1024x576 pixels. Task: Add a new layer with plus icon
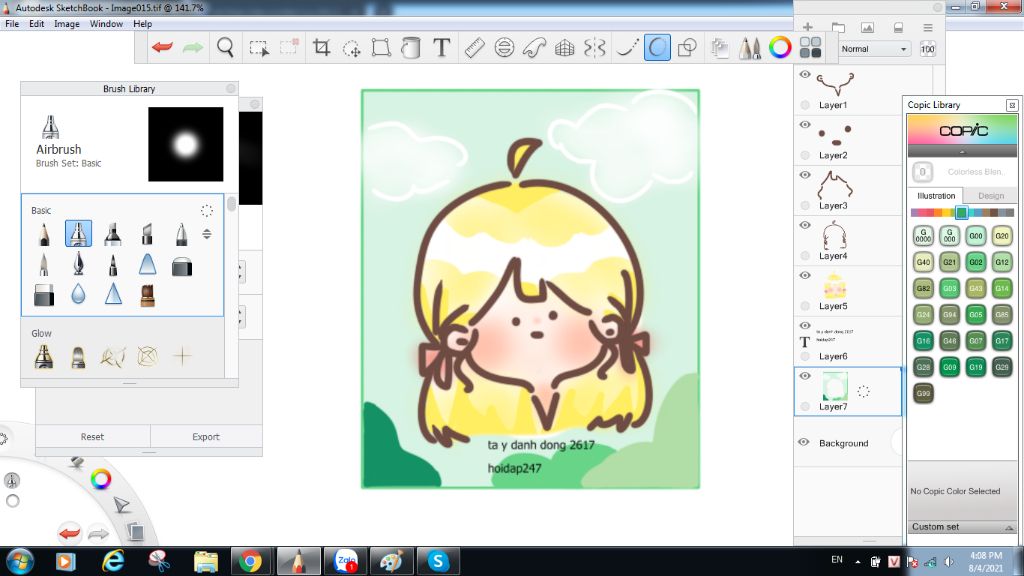(x=808, y=27)
